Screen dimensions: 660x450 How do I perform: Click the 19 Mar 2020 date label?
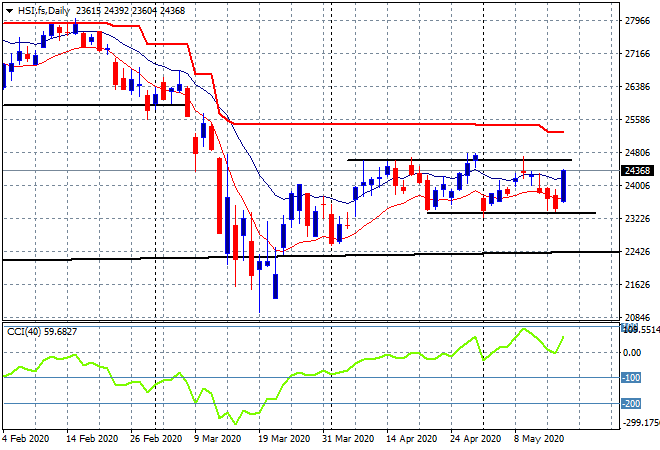284,439
